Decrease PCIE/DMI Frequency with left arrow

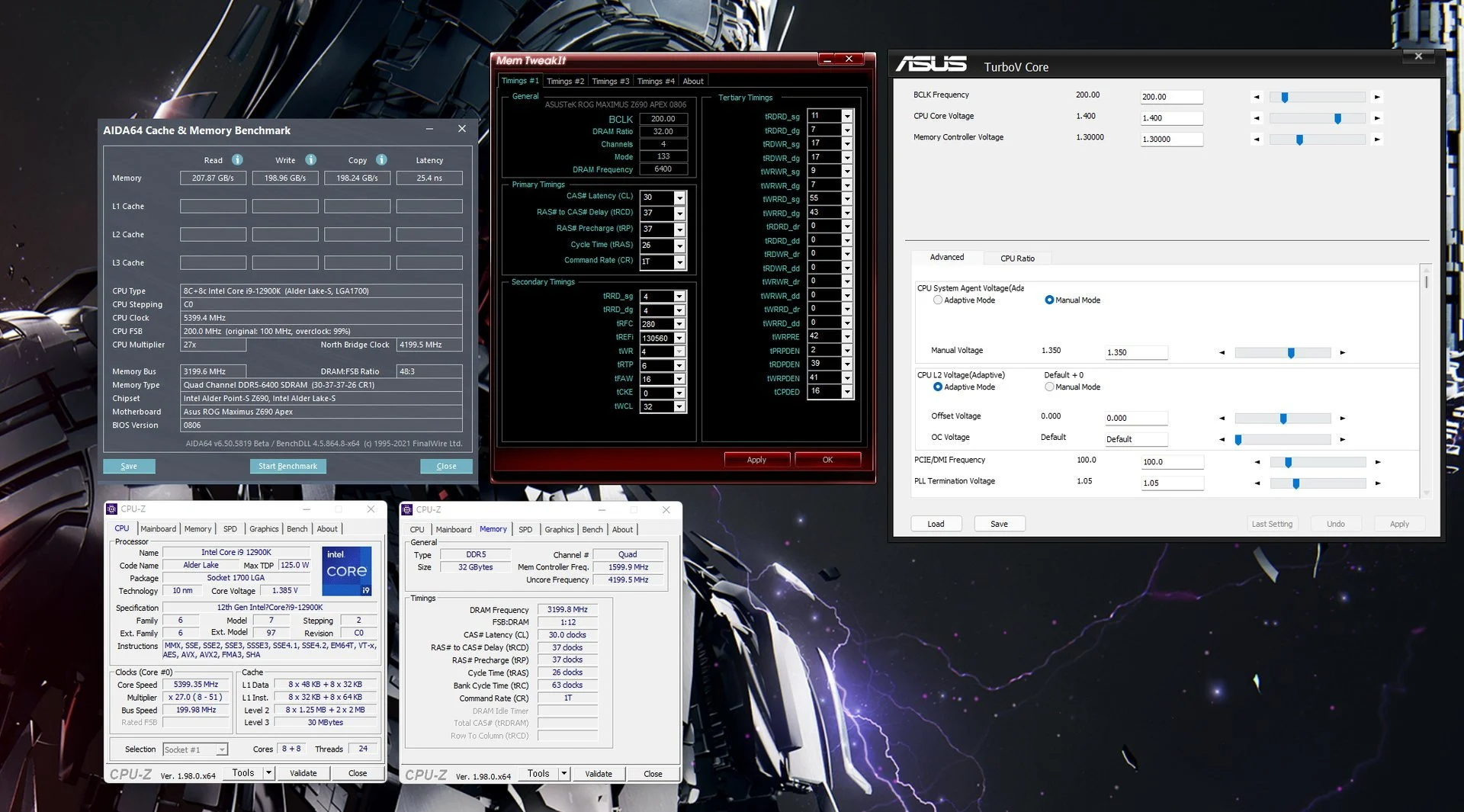pos(1257,462)
